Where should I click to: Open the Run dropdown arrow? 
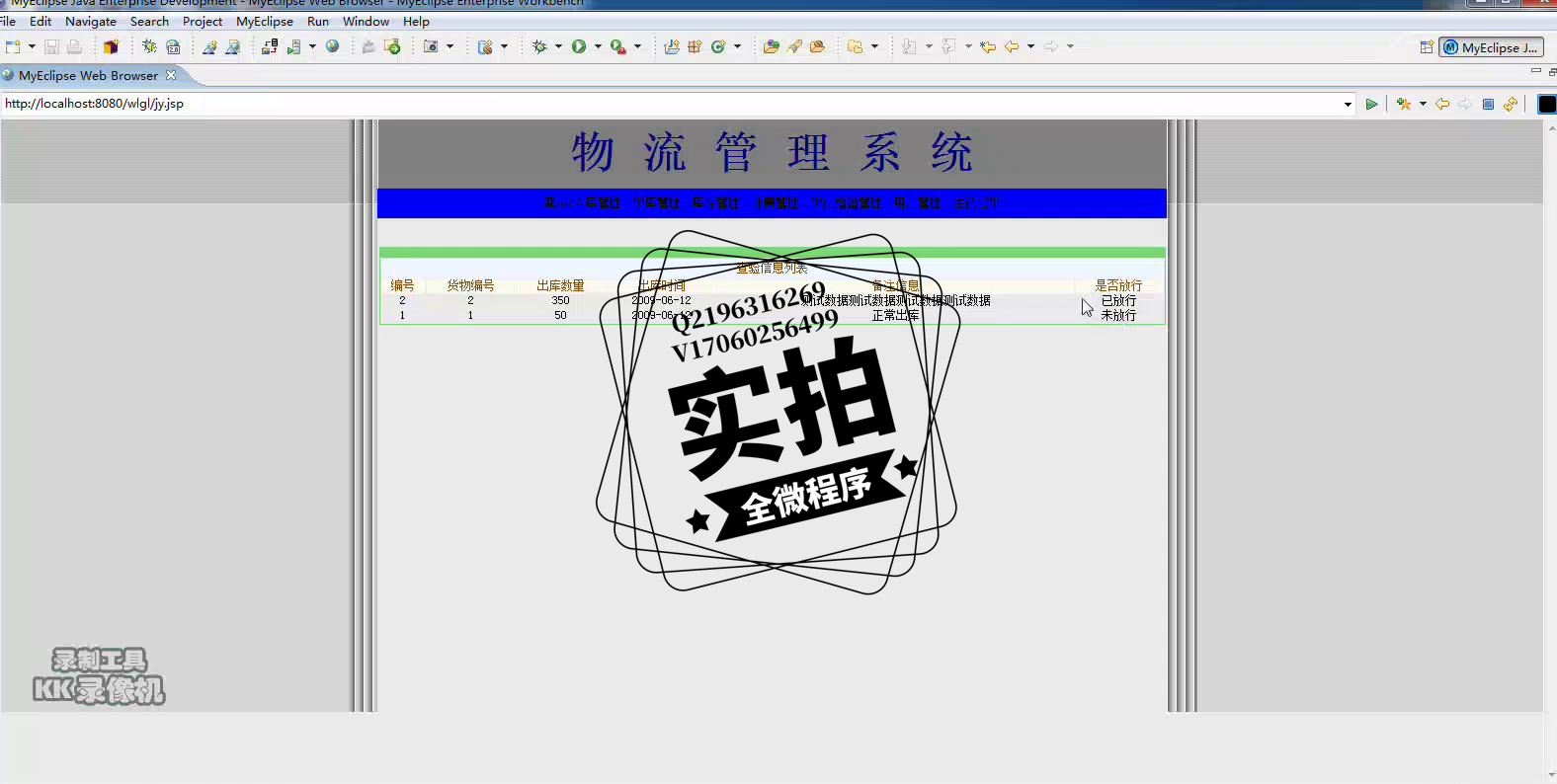[598, 46]
